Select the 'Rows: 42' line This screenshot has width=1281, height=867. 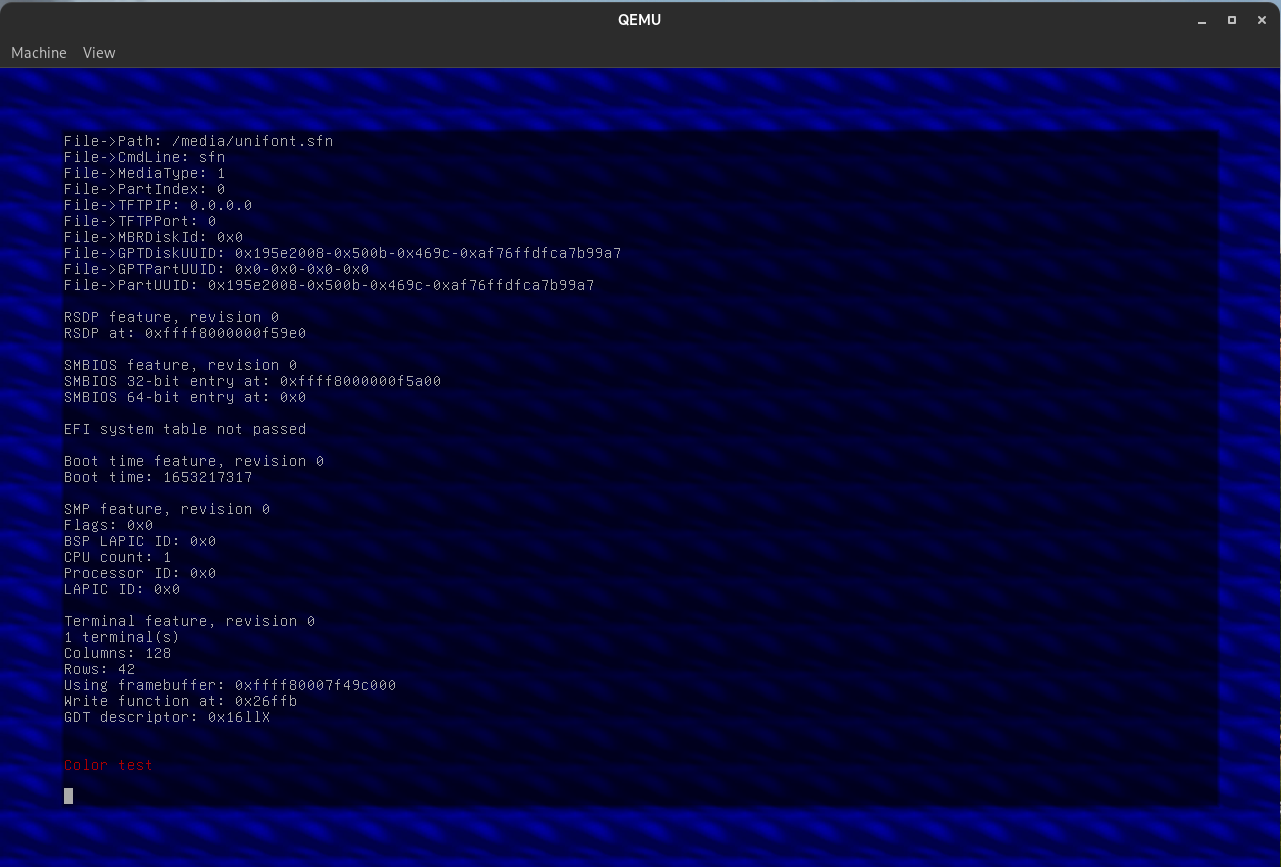pos(99,669)
